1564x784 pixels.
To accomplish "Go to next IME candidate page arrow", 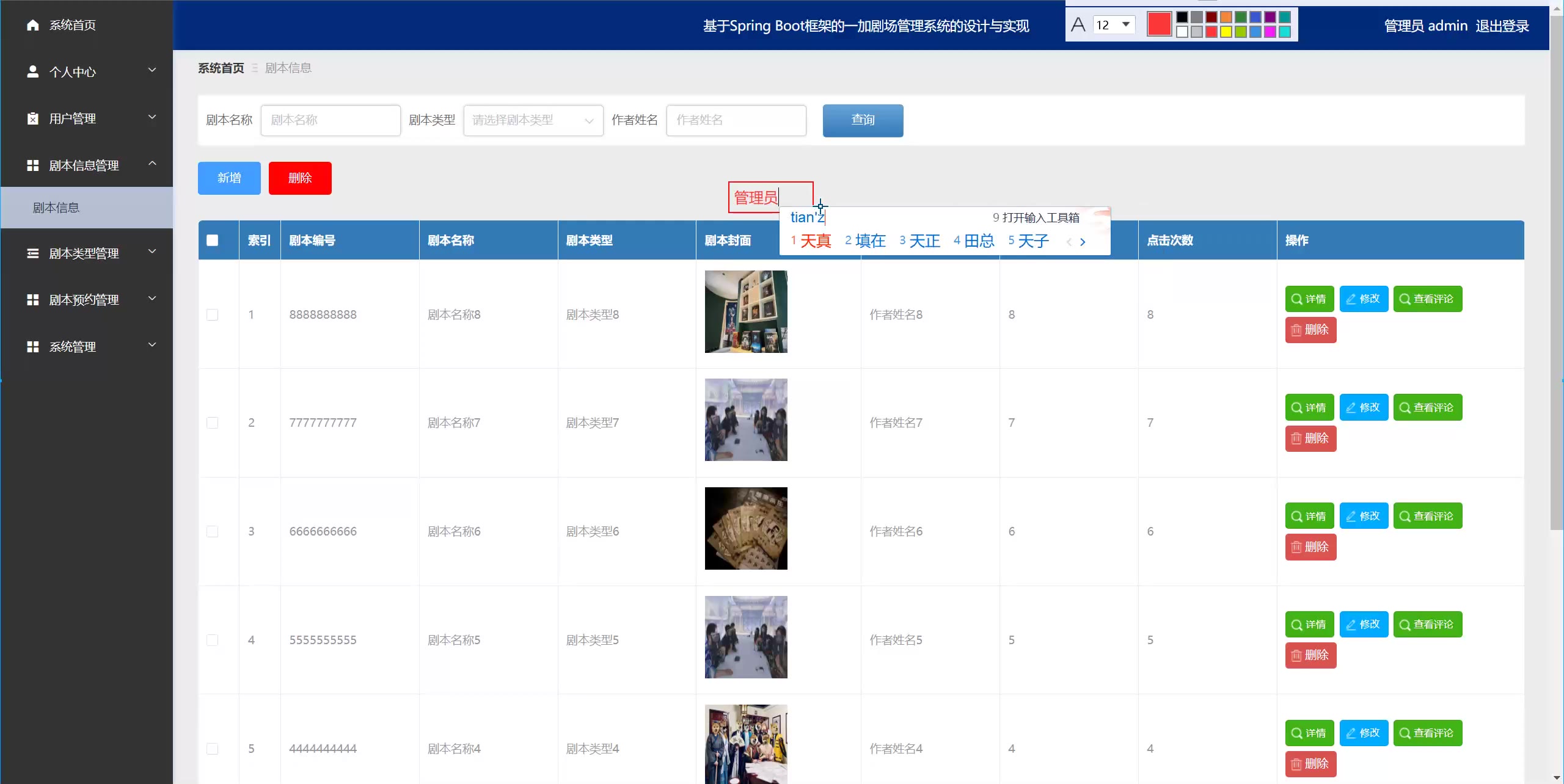I will [x=1083, y=242].
